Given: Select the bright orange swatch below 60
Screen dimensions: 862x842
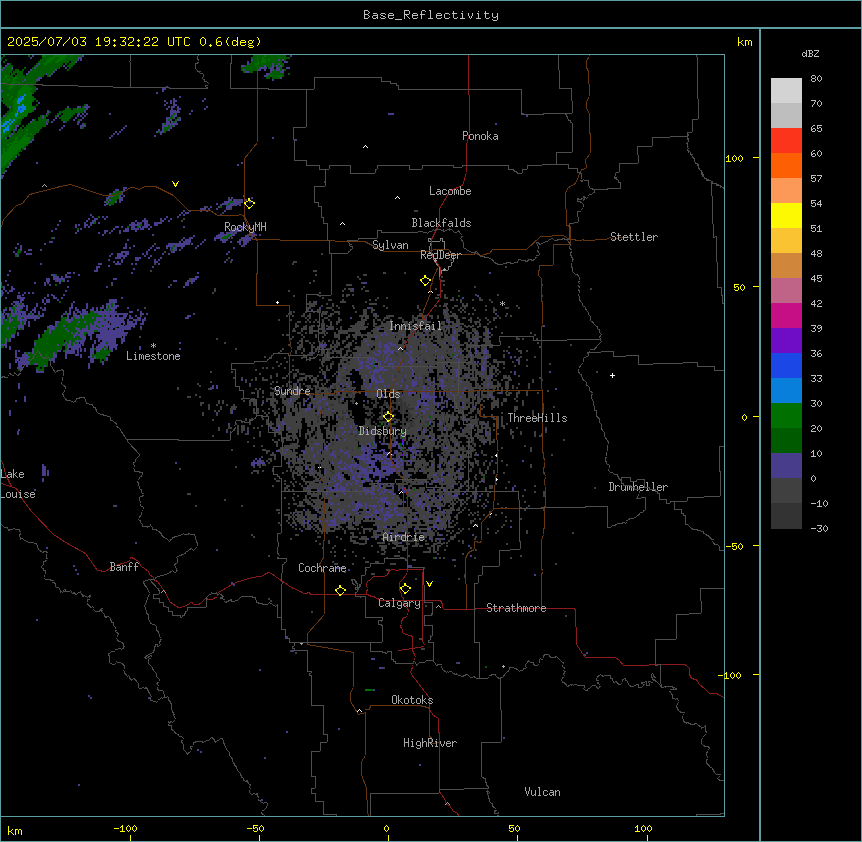Looking at the screenshot, I should pos(786,165).
